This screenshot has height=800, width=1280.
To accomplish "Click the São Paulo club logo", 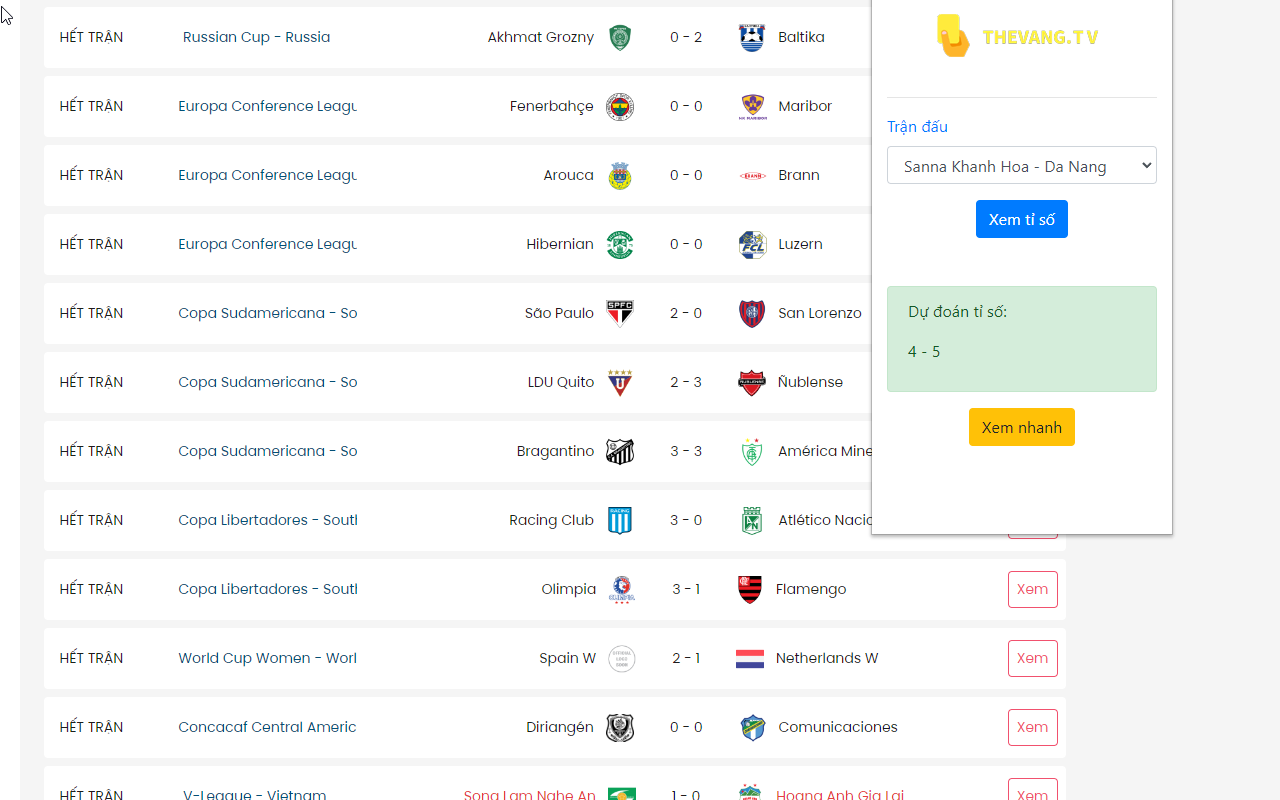I will tap(620, 314).
